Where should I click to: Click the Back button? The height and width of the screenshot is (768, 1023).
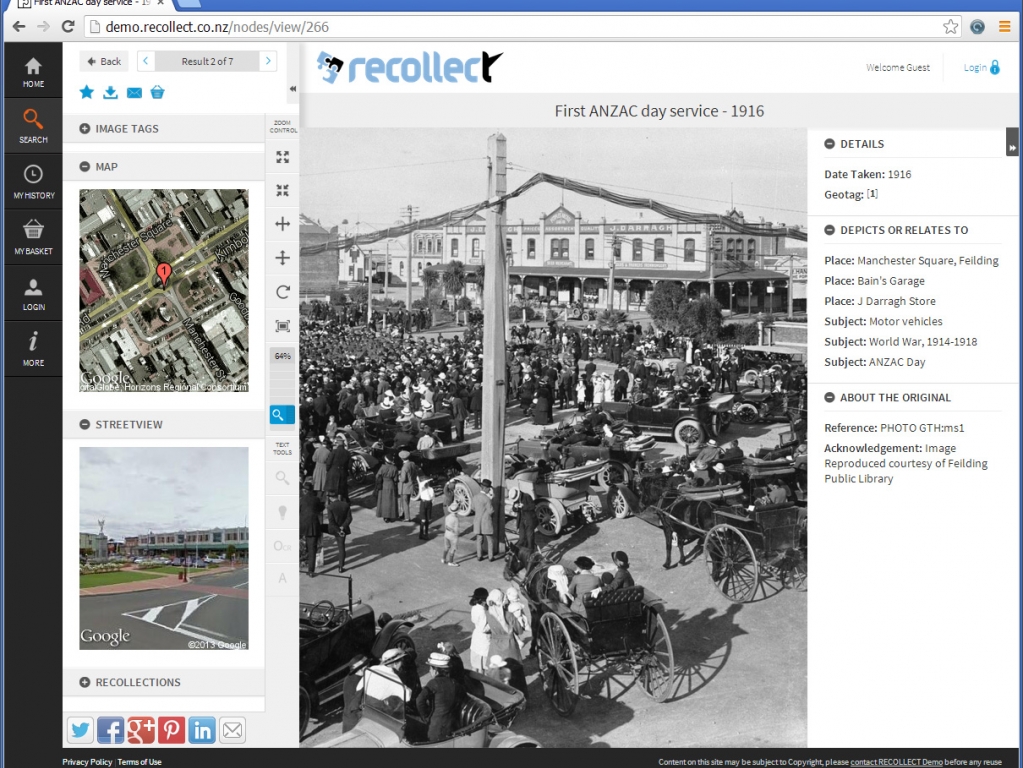(103, 61)
